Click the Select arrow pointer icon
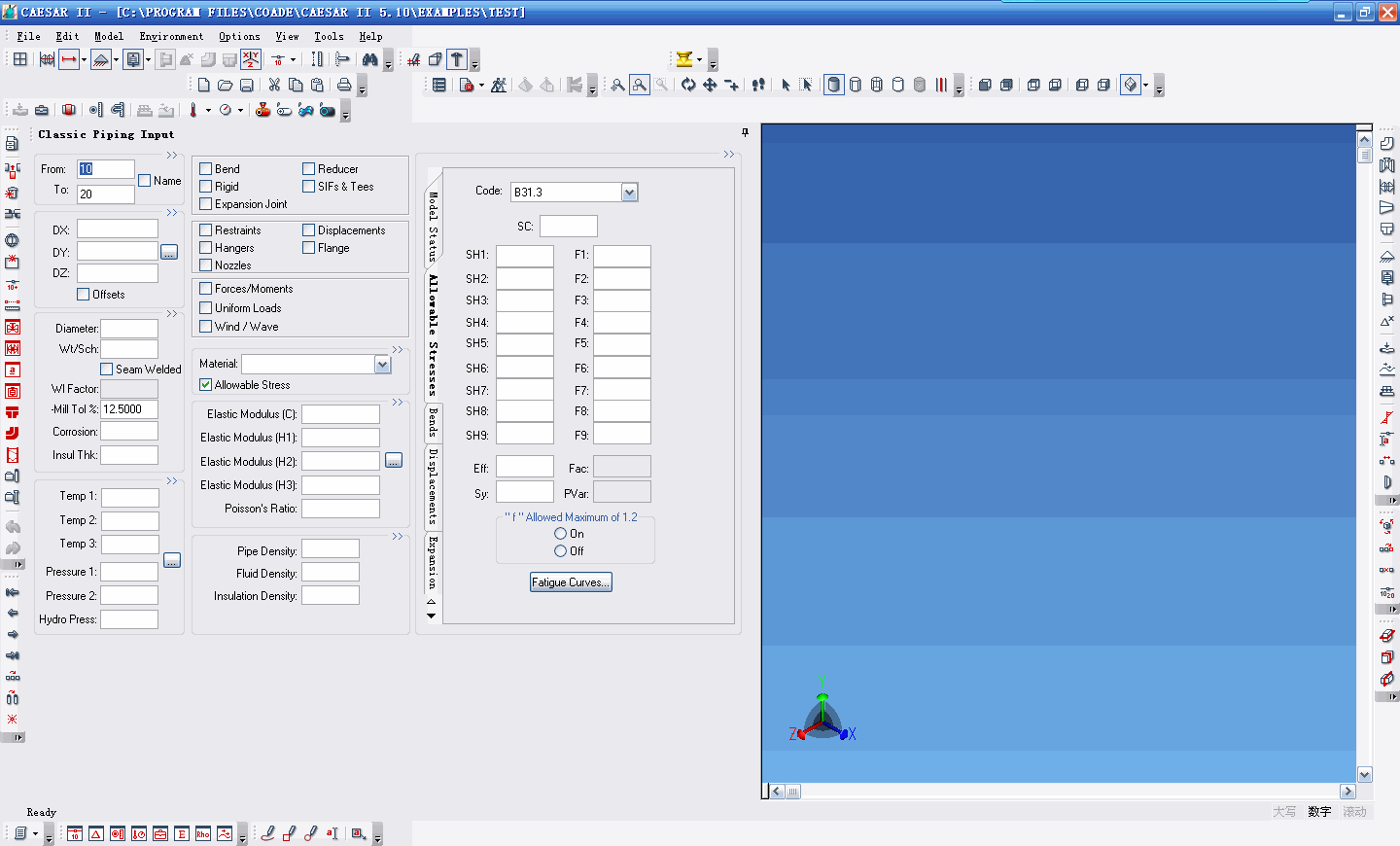 786,86
